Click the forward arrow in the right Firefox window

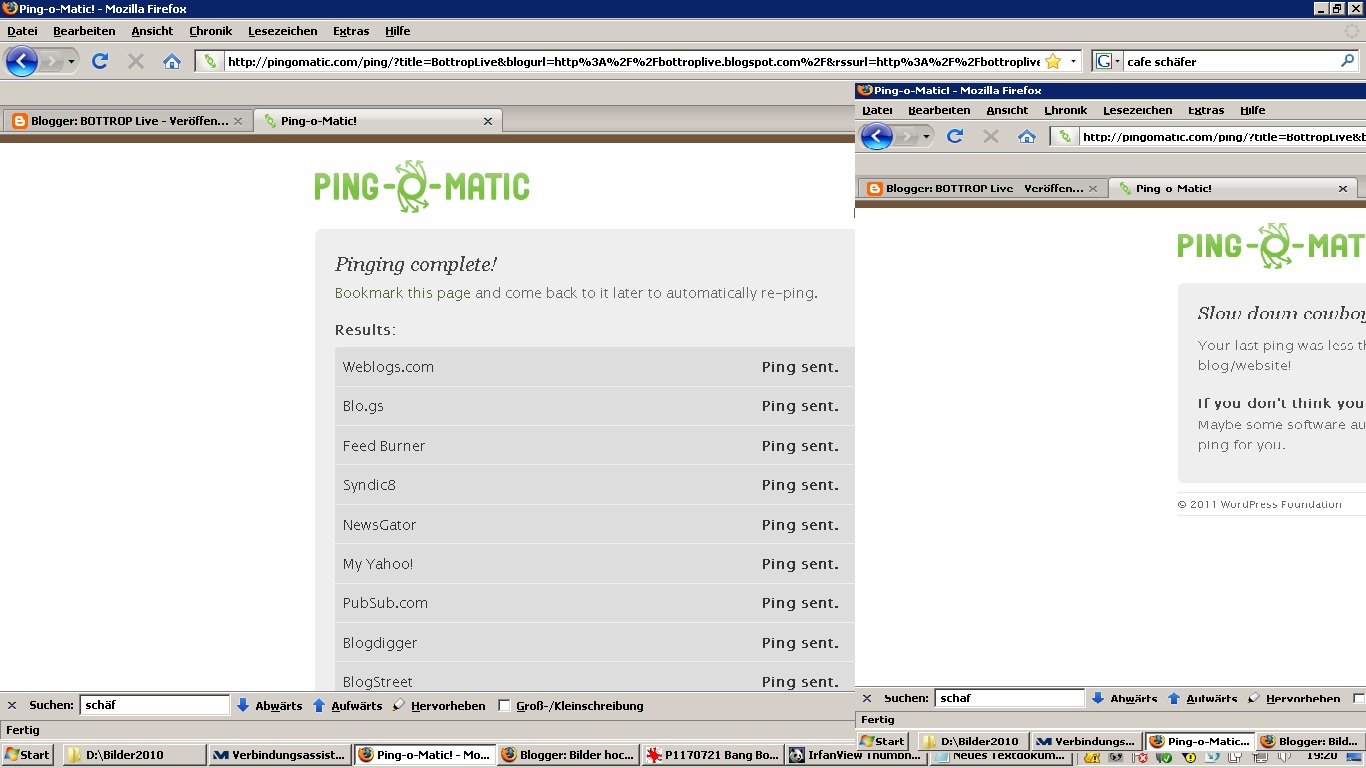click(x=907, y=136)
